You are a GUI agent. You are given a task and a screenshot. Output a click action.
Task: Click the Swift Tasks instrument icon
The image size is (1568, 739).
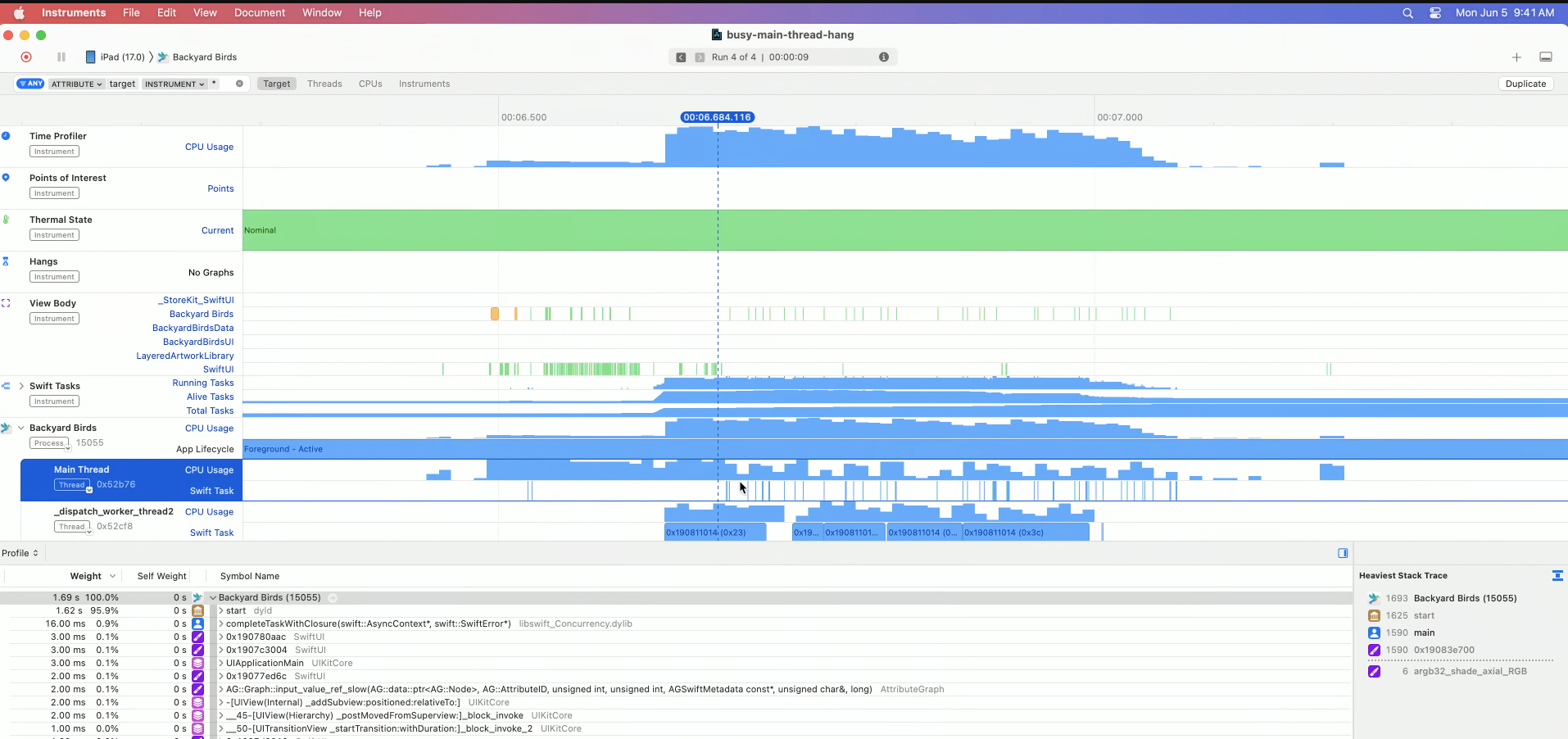pyautogui.click(x=6, y=386)
